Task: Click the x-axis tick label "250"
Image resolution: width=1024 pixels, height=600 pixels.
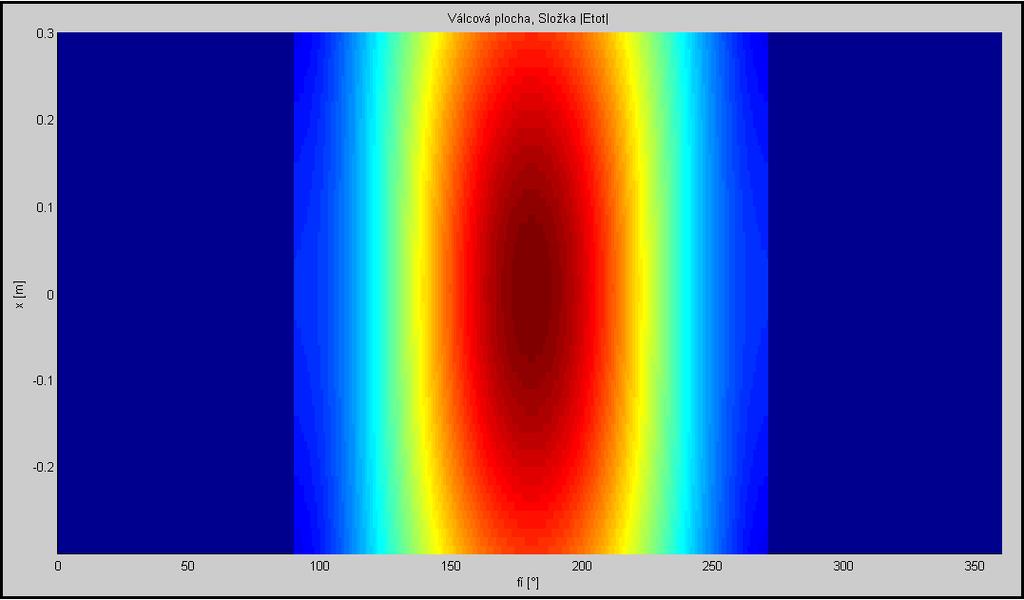Action: tap(713, 567)
